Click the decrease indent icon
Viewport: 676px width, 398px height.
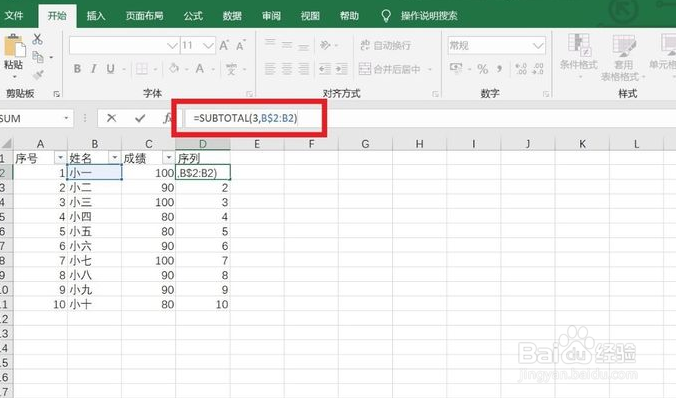[x=325, y=69]
